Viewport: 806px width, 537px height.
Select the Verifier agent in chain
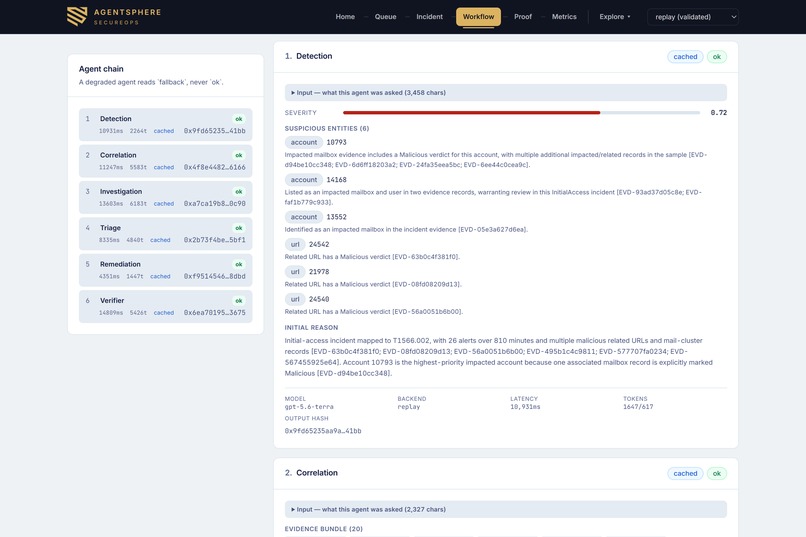(x=166, y=306)
